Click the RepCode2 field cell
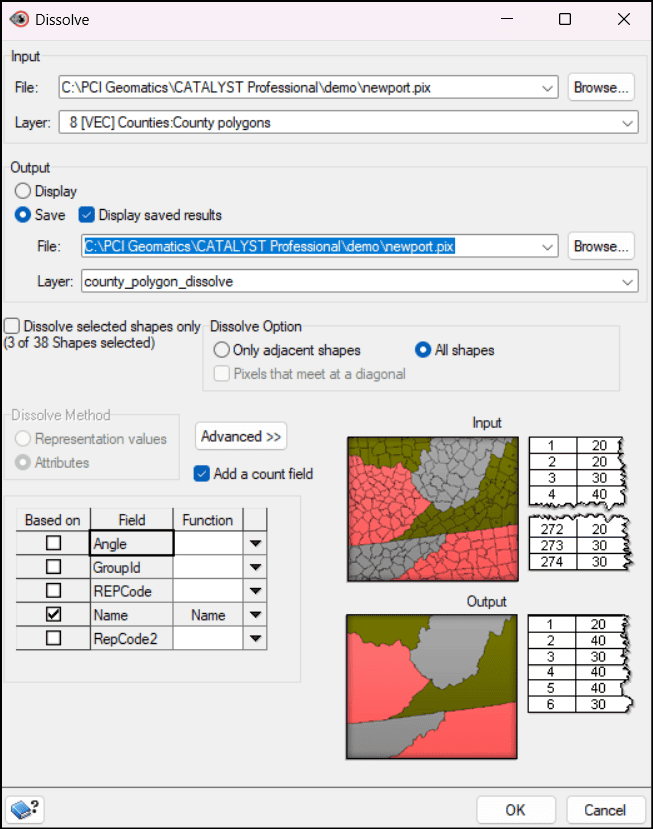The height and width of the screenshot is (829, 653). [x=132, y=639]
